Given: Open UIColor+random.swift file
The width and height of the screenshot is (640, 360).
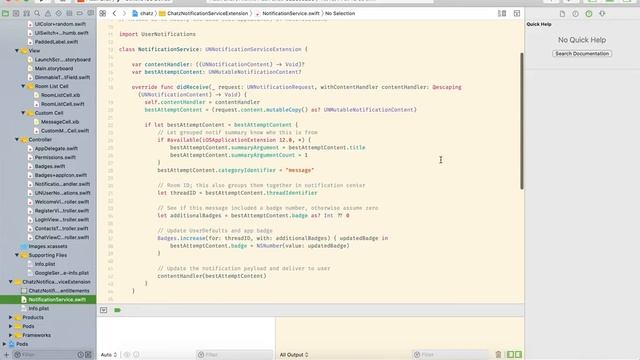Looking at the screenshot, I should click(60, 24).
